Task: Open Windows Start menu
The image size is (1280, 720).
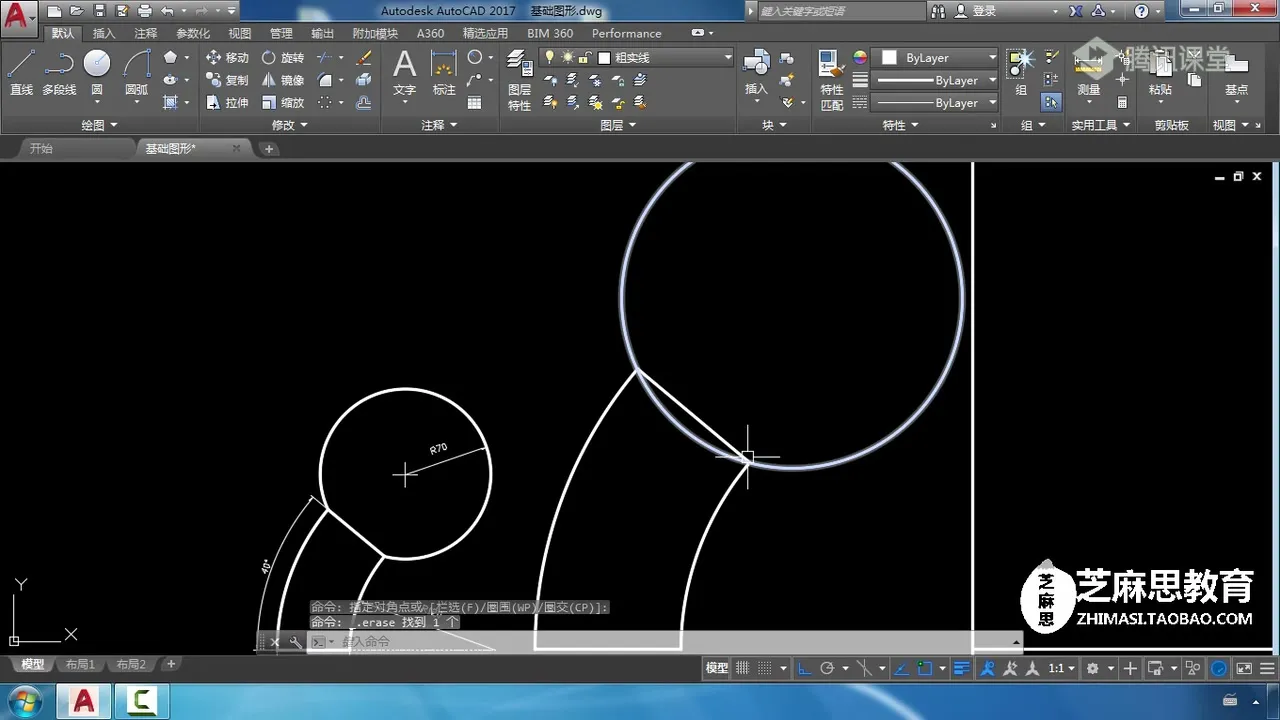Action: 24,701
